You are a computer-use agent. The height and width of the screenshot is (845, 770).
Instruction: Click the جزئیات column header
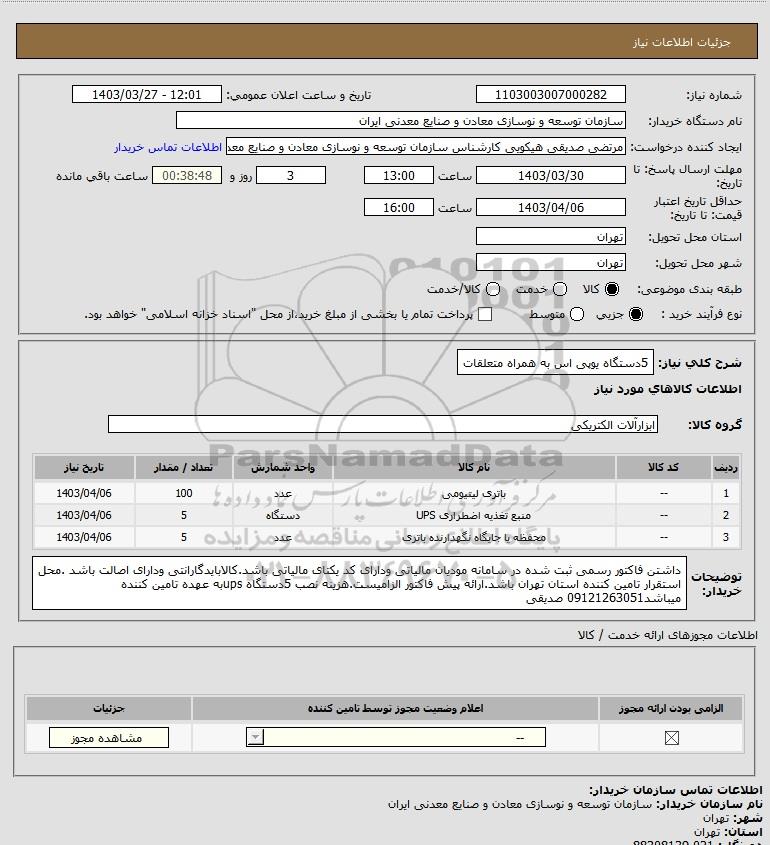[109, 708]
